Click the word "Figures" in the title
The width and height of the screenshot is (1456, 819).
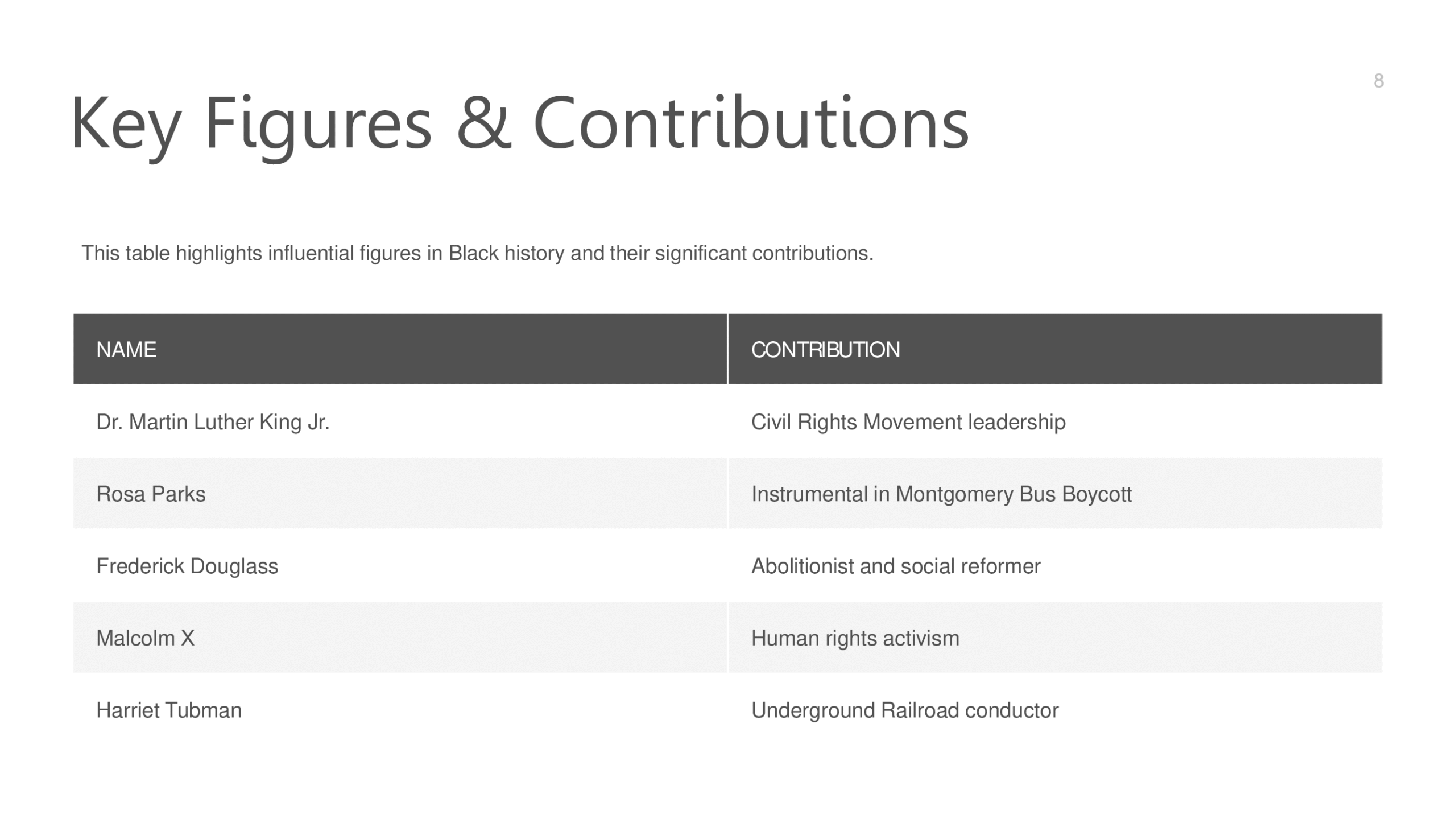(317, 123)
